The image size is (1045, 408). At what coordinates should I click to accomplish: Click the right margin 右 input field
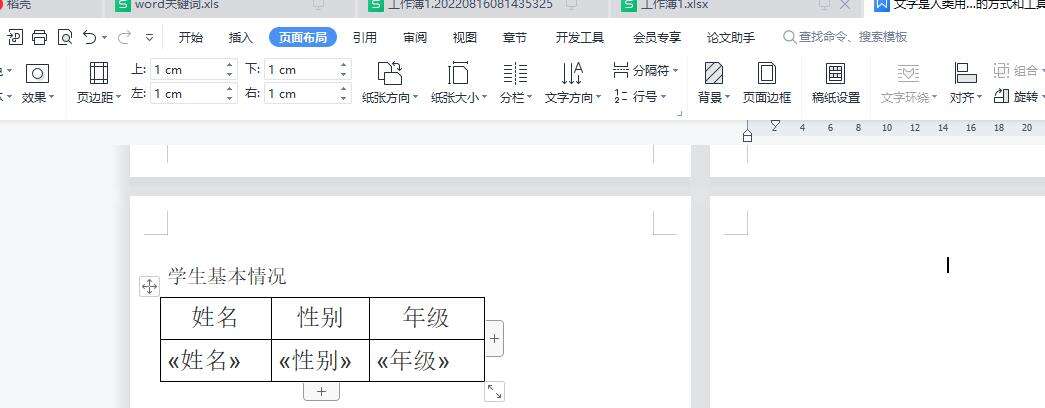[301, 93]
